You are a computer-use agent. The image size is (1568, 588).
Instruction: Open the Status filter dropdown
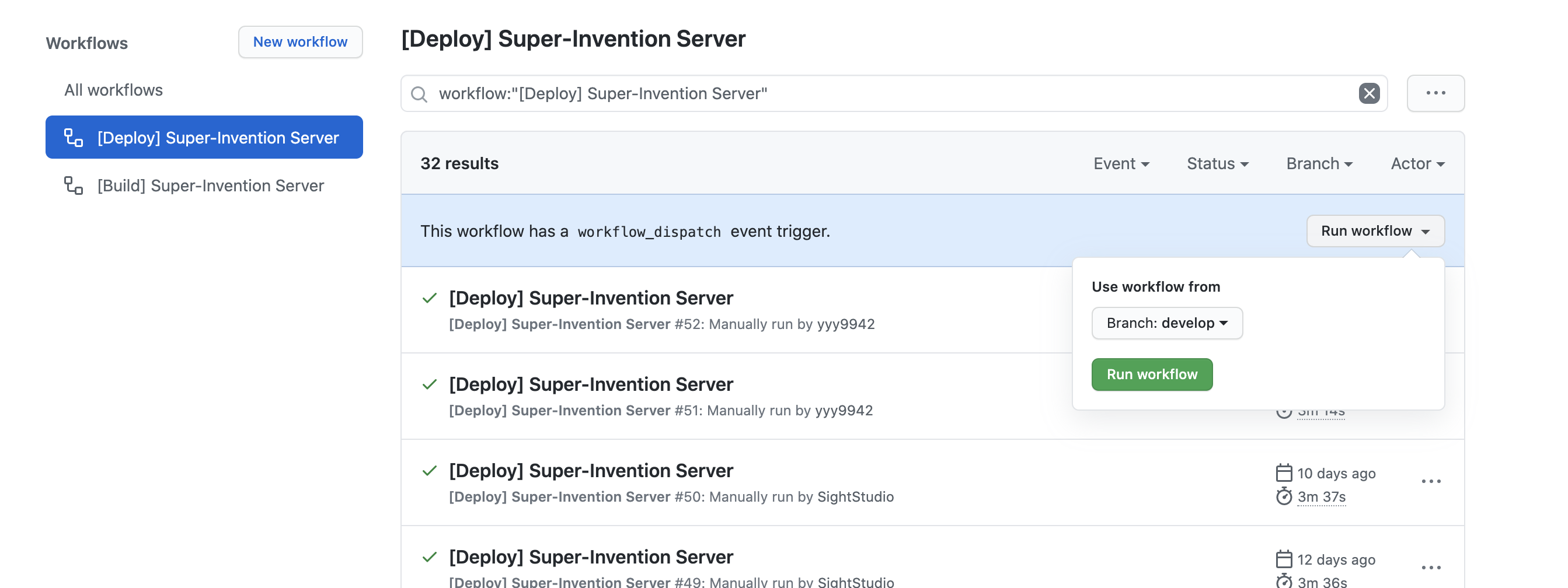[1217, 163]
